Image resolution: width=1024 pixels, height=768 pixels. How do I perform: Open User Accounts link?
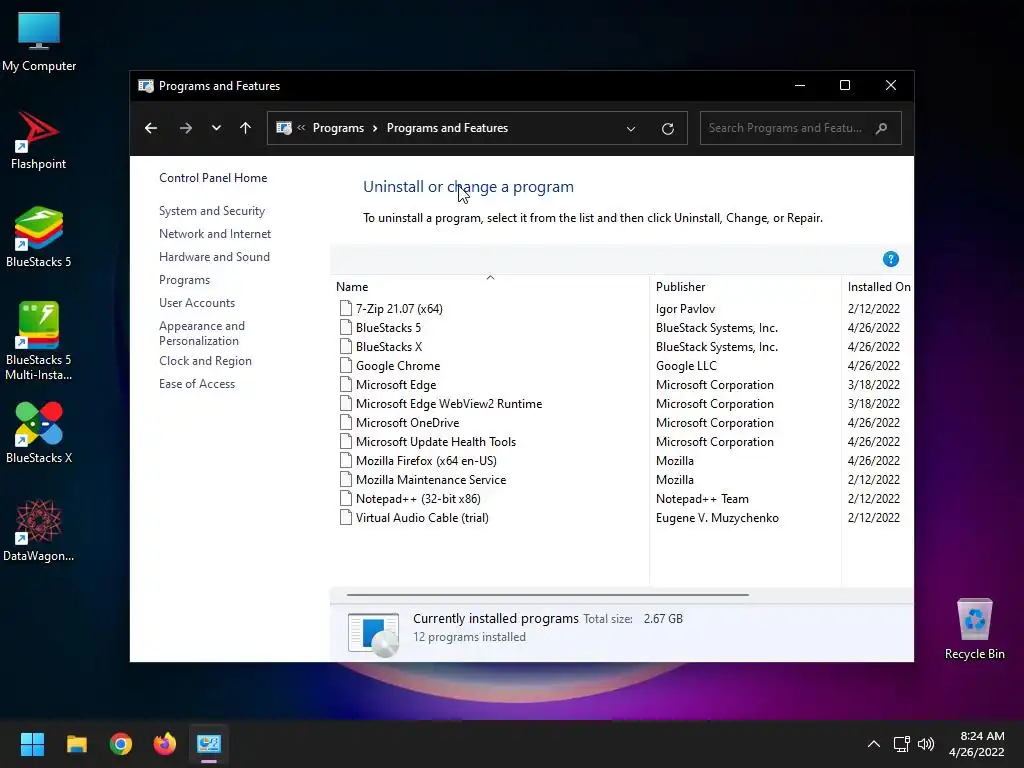197,303
